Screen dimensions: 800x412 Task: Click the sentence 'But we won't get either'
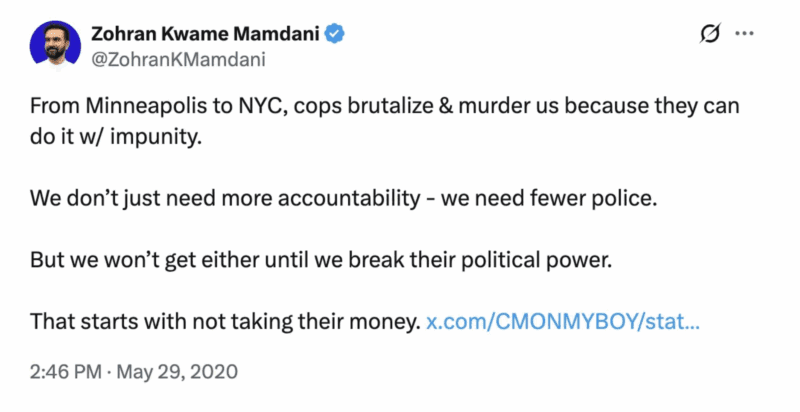click(x=321, y=260)
